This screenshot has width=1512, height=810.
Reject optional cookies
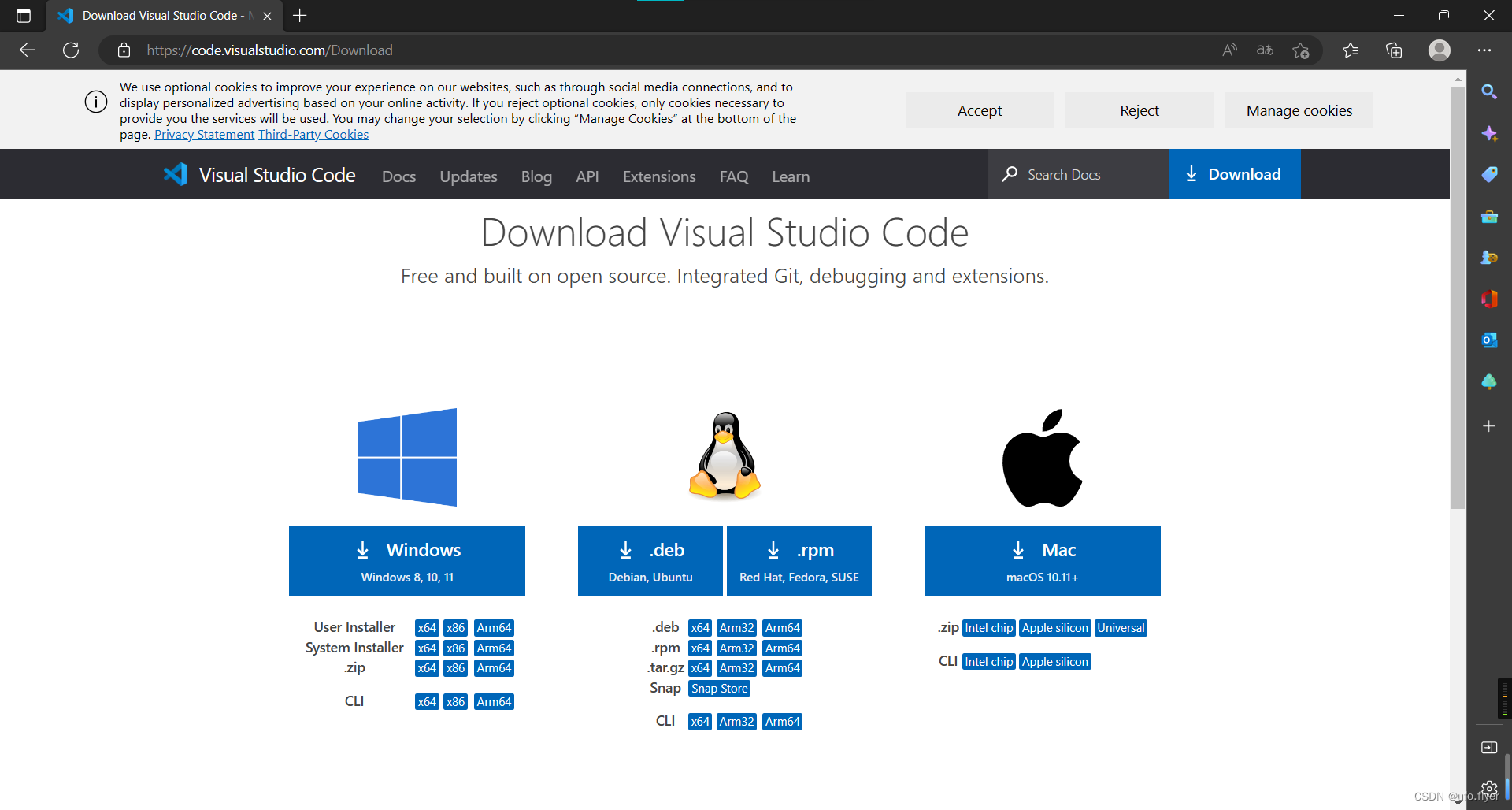[x=1140, y=110]
